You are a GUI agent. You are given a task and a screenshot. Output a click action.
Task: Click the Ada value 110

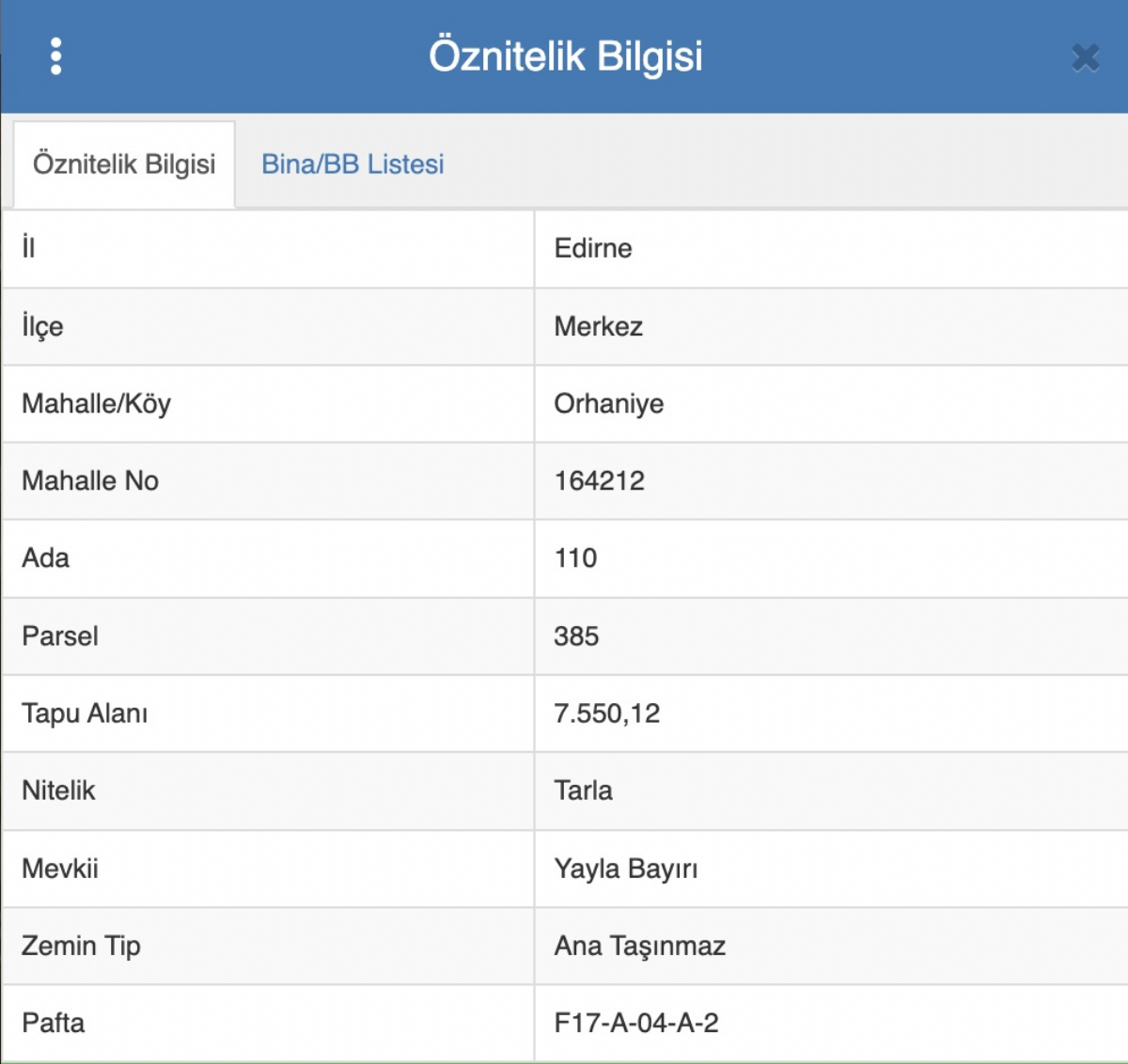[x=575, y=558]
